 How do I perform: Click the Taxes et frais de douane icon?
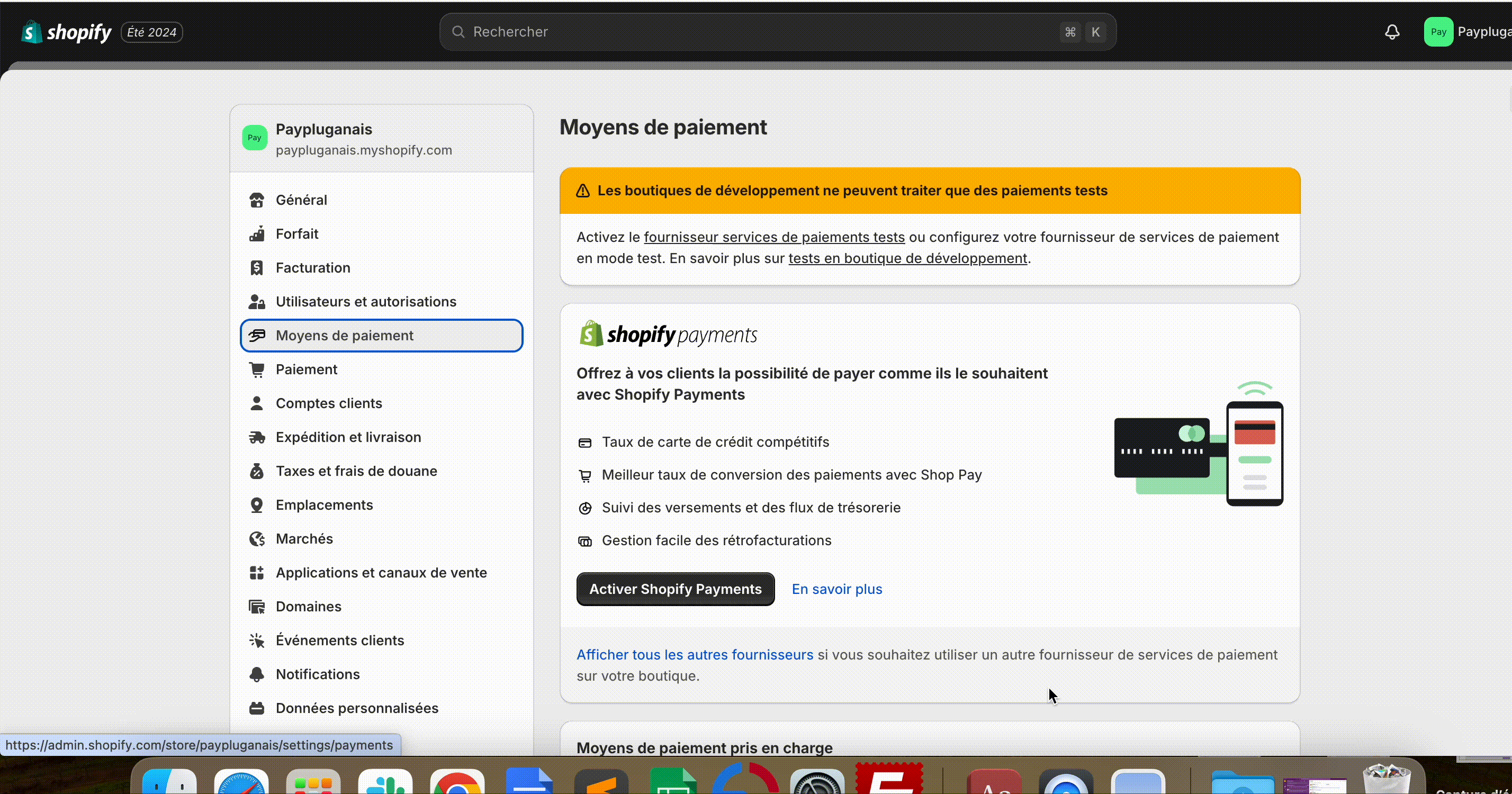[x=256, y=471]
